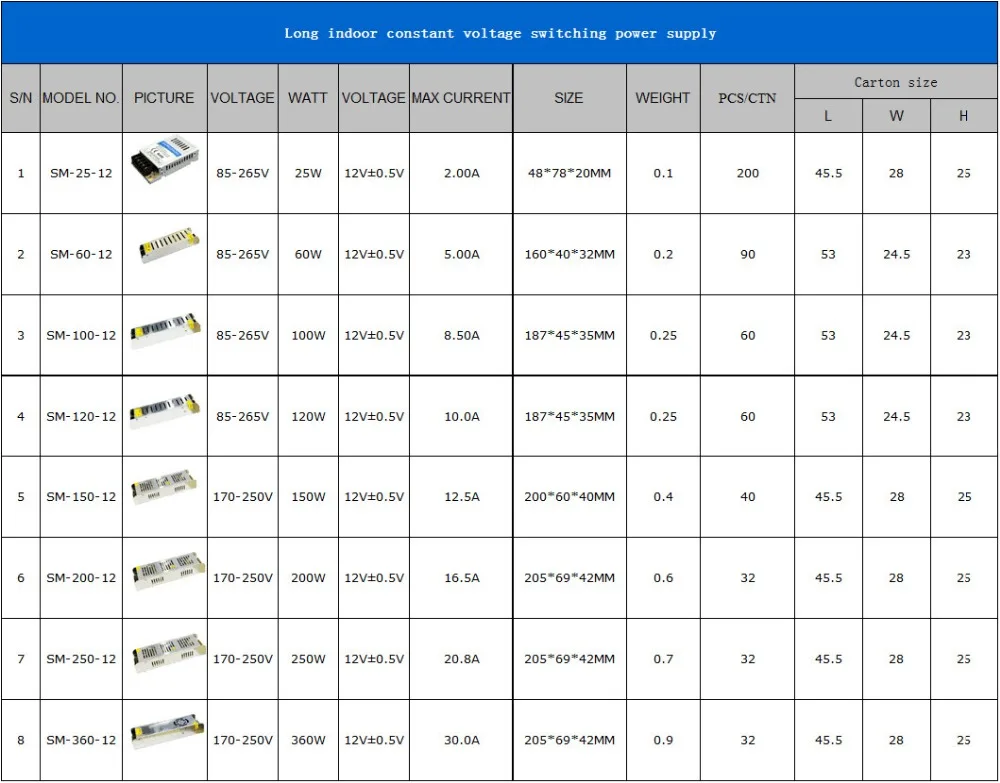1000x783 pixels.
Task: Click the SM-200-12 product picture
Action: click(168, 570)
